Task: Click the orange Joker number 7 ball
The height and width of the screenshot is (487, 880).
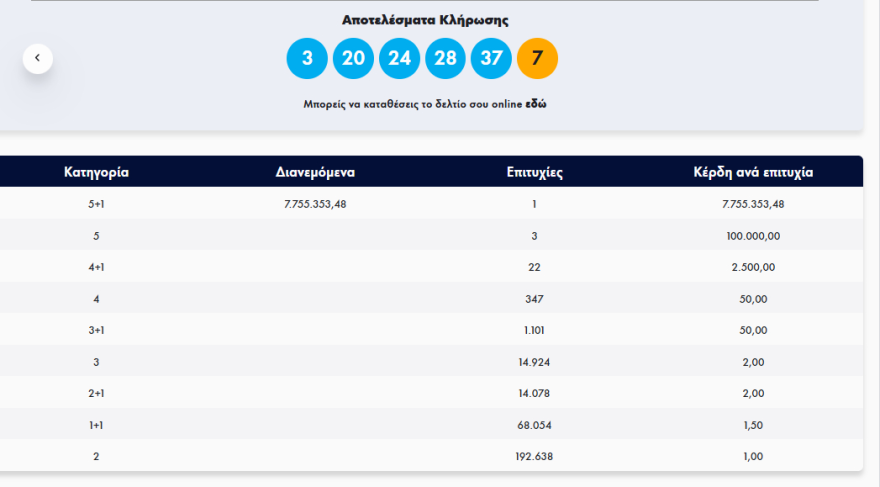Action: point(537,58)
